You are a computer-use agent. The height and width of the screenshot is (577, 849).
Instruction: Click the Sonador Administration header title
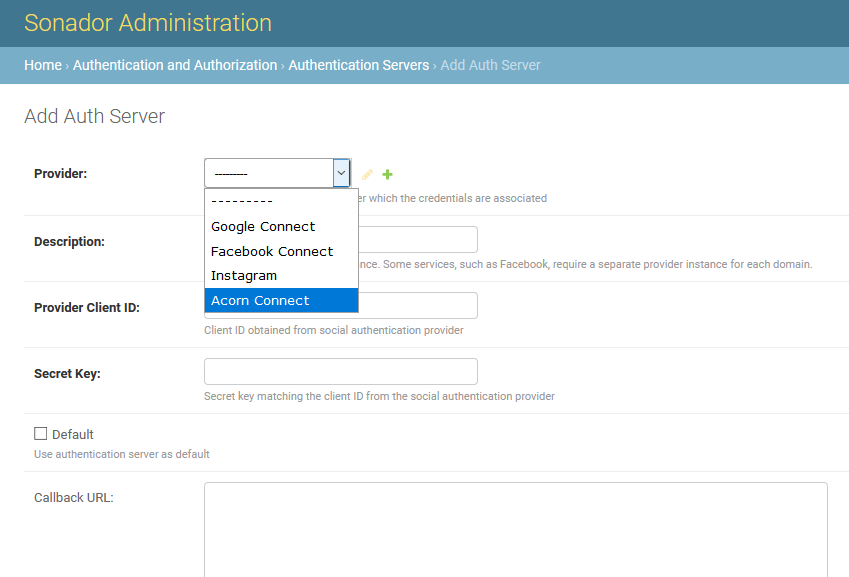148,23
